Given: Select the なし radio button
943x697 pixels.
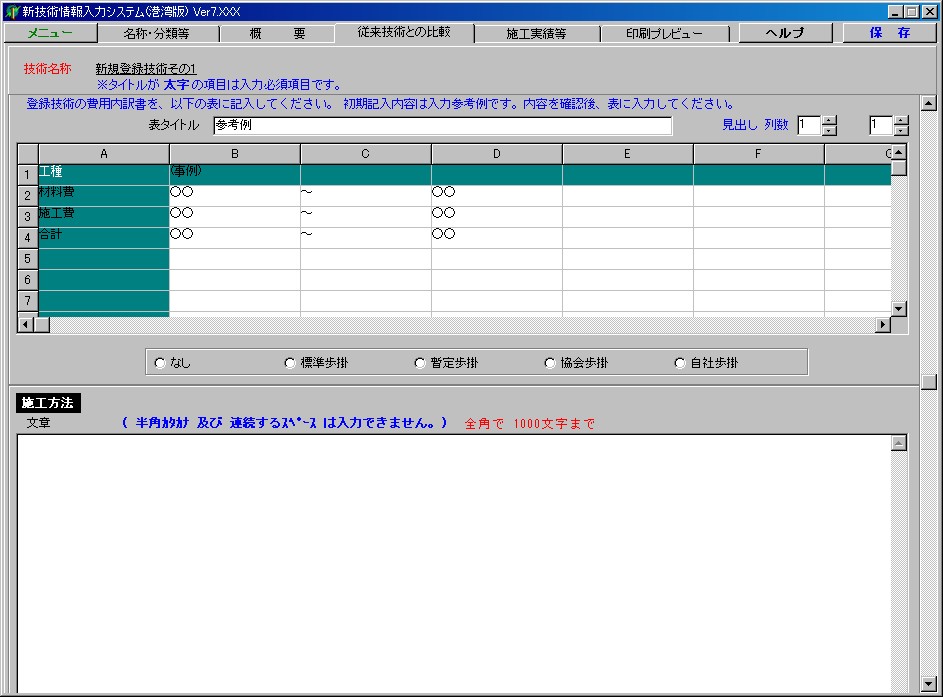Looking at the screenshot, I should coord(160,363).
